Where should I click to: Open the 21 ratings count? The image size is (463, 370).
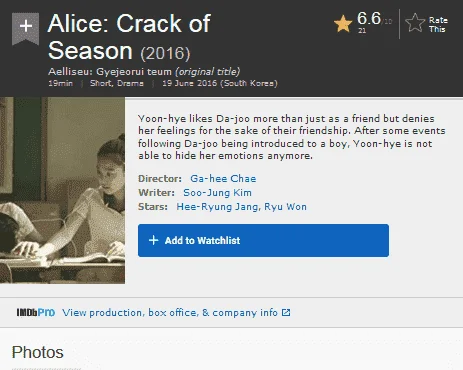(x=362, y=30)
